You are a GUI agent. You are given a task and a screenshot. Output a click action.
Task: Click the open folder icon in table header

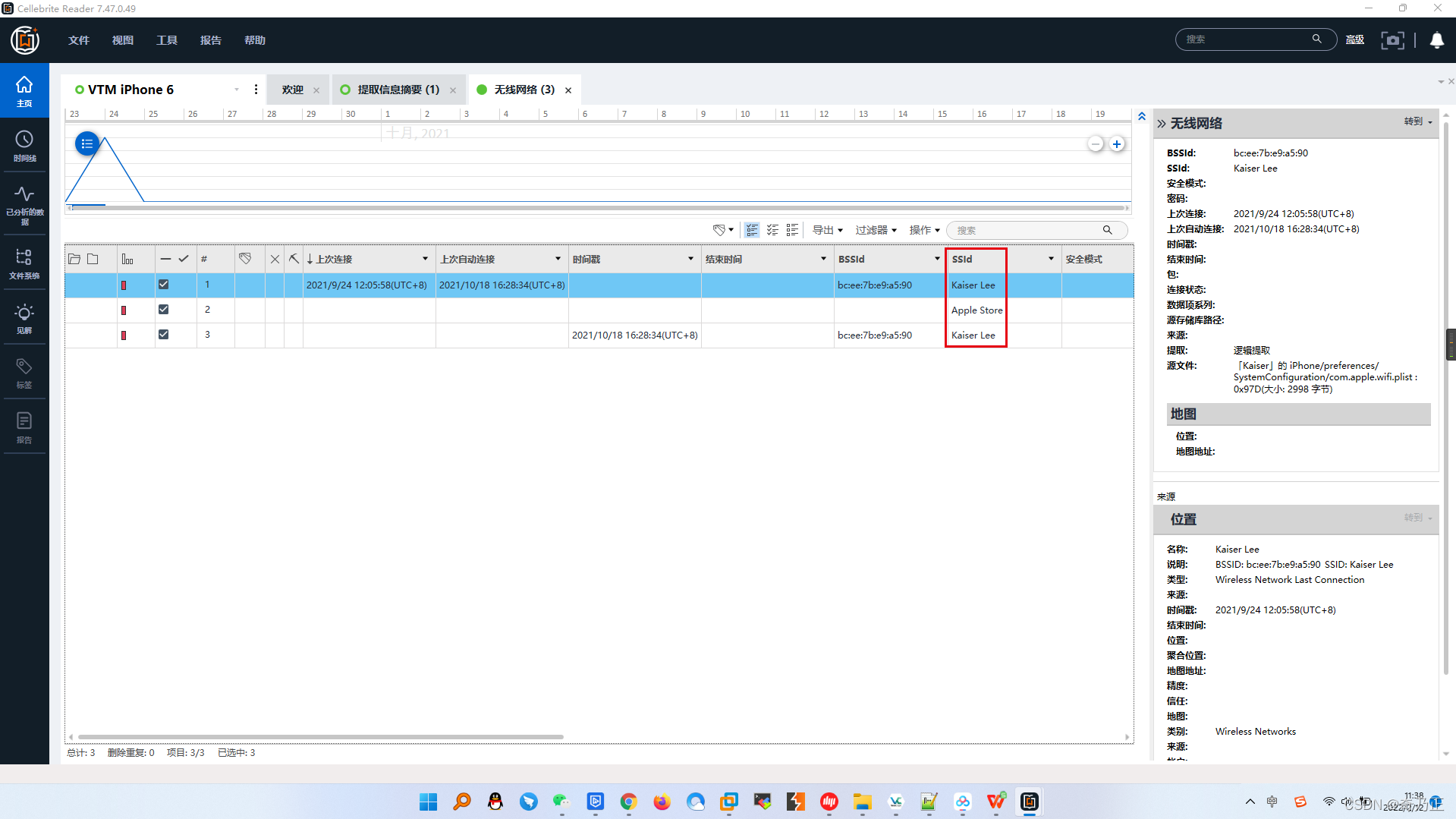pyautogui.click(x=74, y=259)
